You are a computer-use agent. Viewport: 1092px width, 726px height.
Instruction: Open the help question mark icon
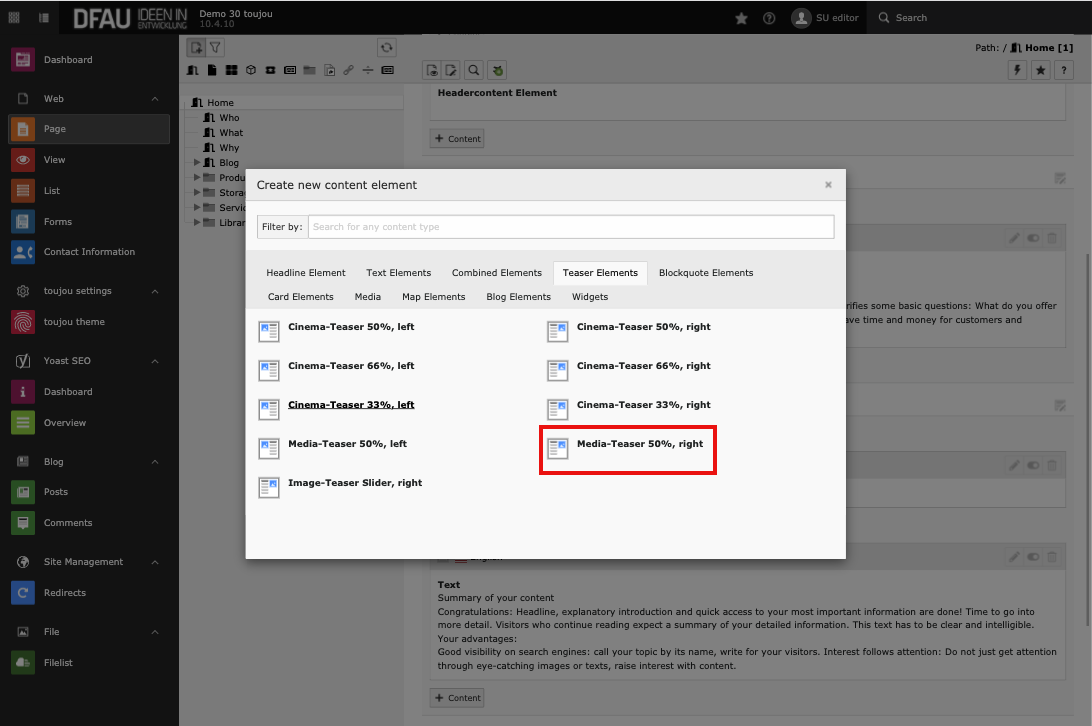coord(769,18)
